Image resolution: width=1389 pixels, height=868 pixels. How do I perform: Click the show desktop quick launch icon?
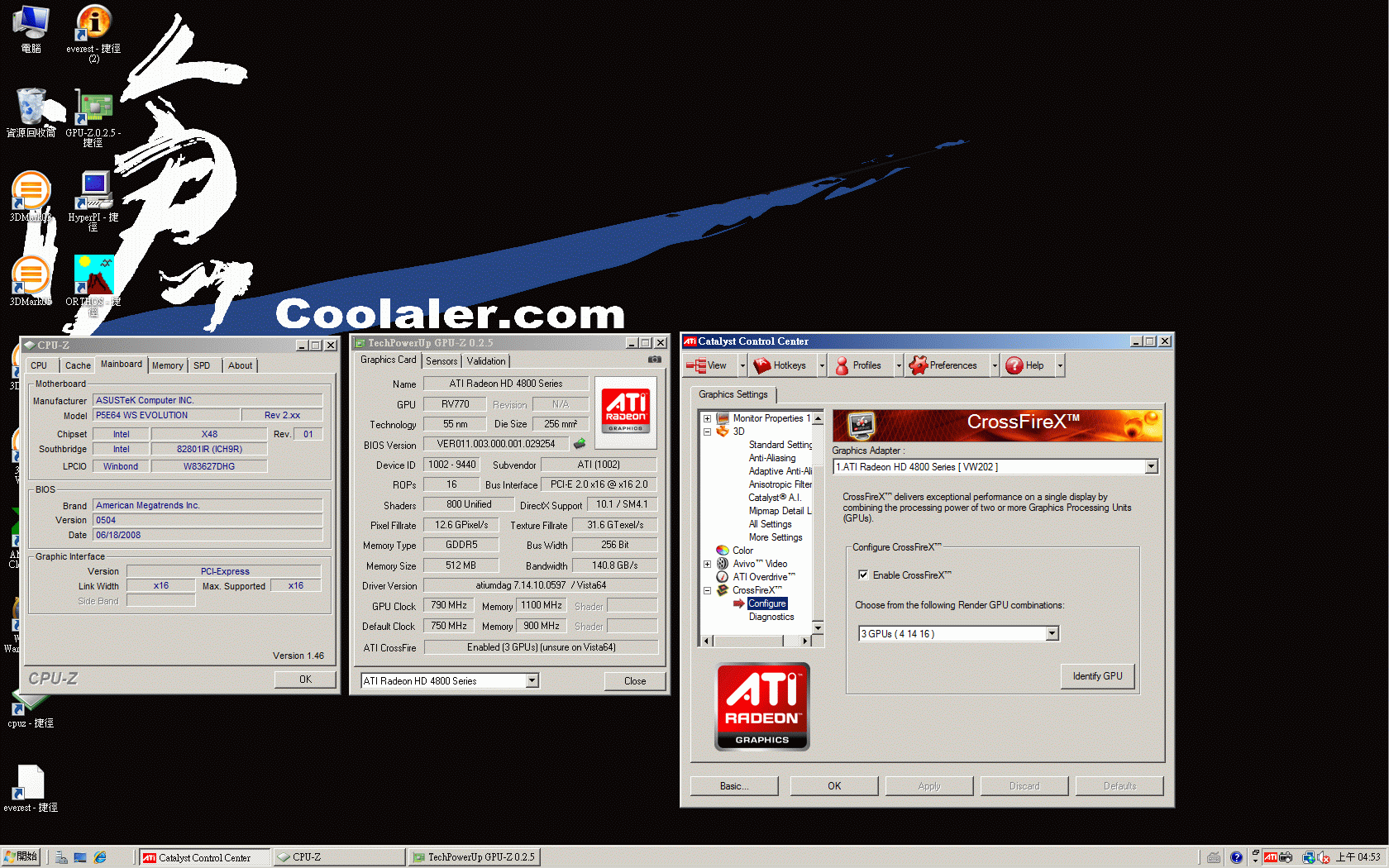point(80,857)
